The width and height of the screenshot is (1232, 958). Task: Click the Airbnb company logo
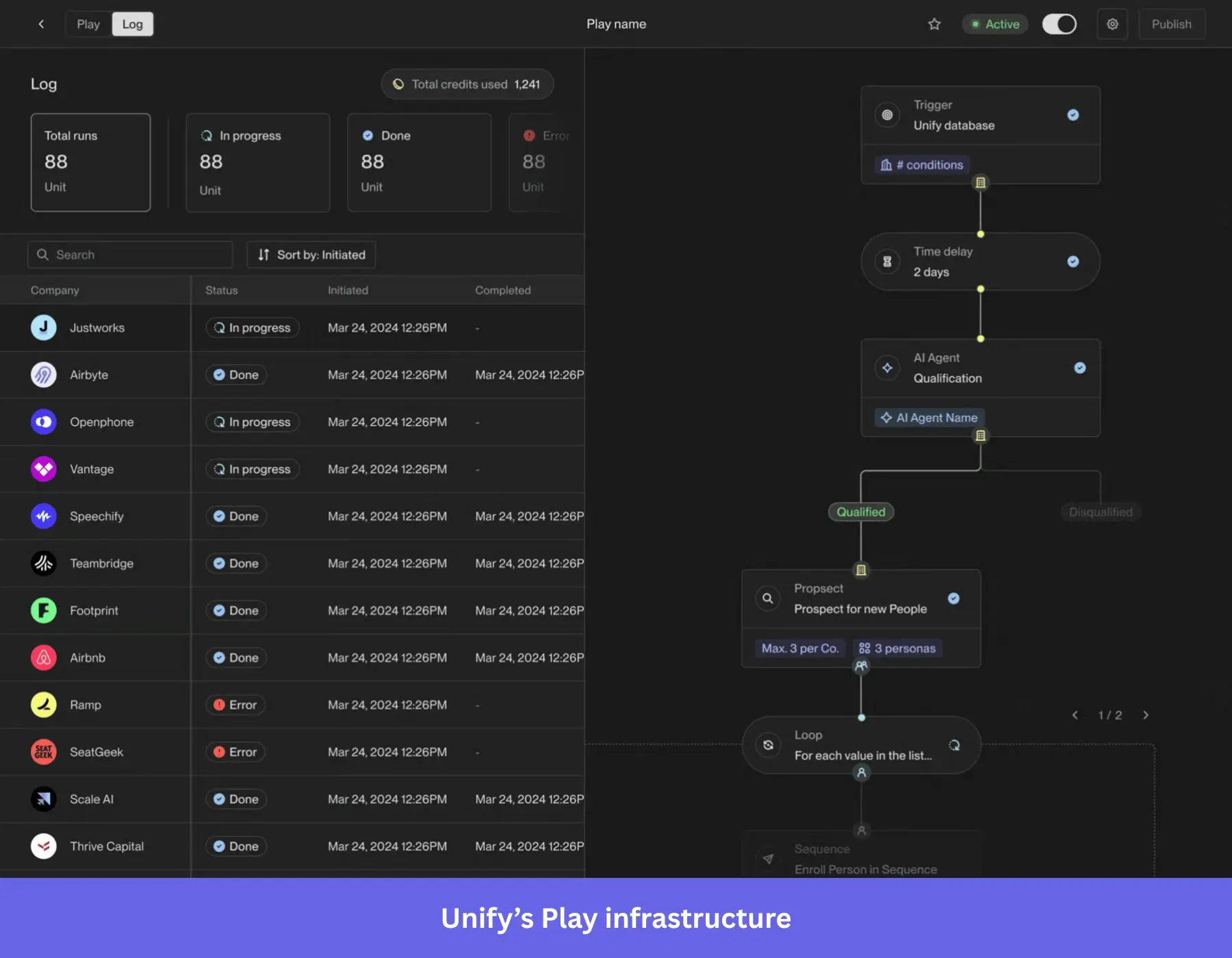tap(44, 657)
